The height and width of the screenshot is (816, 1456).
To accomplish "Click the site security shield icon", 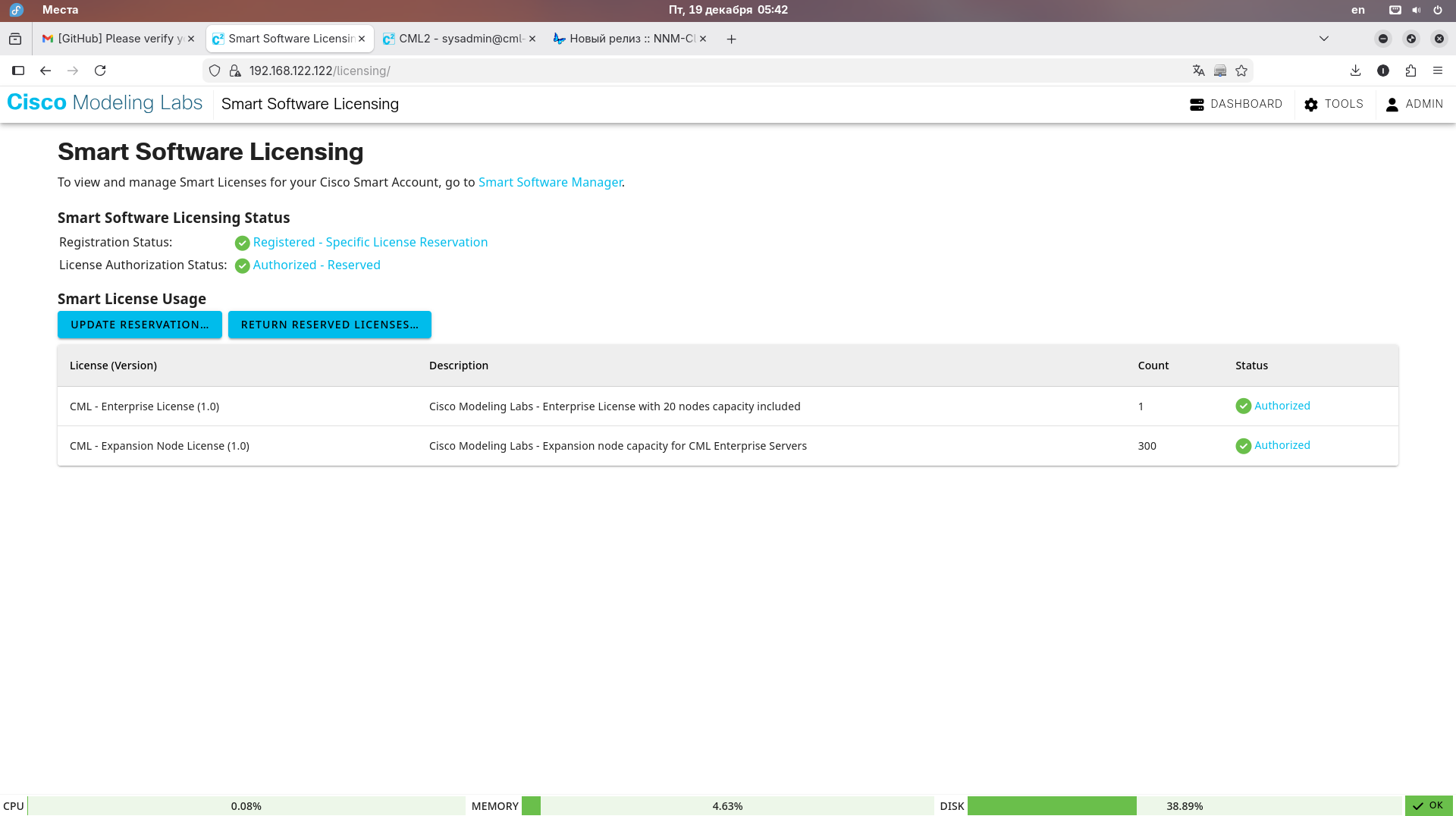I will pos(215,71).
